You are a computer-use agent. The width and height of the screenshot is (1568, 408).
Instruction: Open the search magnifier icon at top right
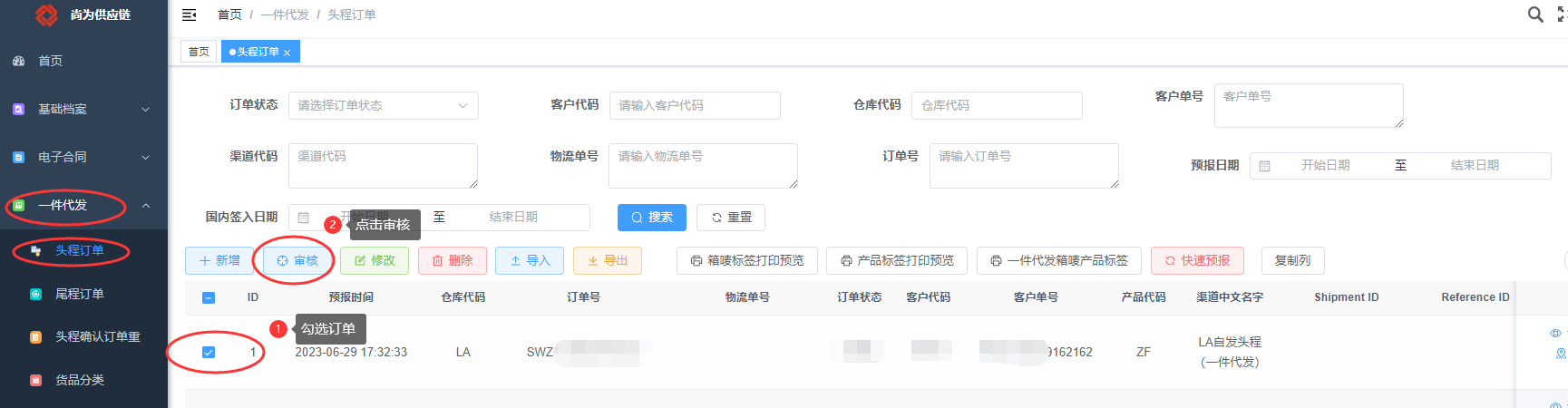coord(1535,15)
